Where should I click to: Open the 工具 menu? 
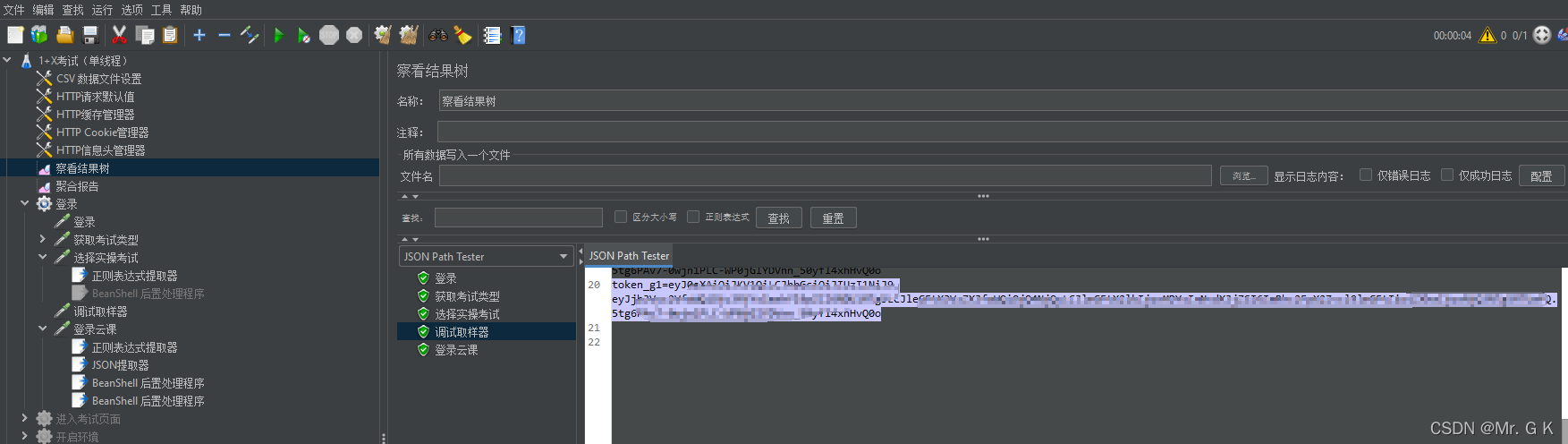162,10
